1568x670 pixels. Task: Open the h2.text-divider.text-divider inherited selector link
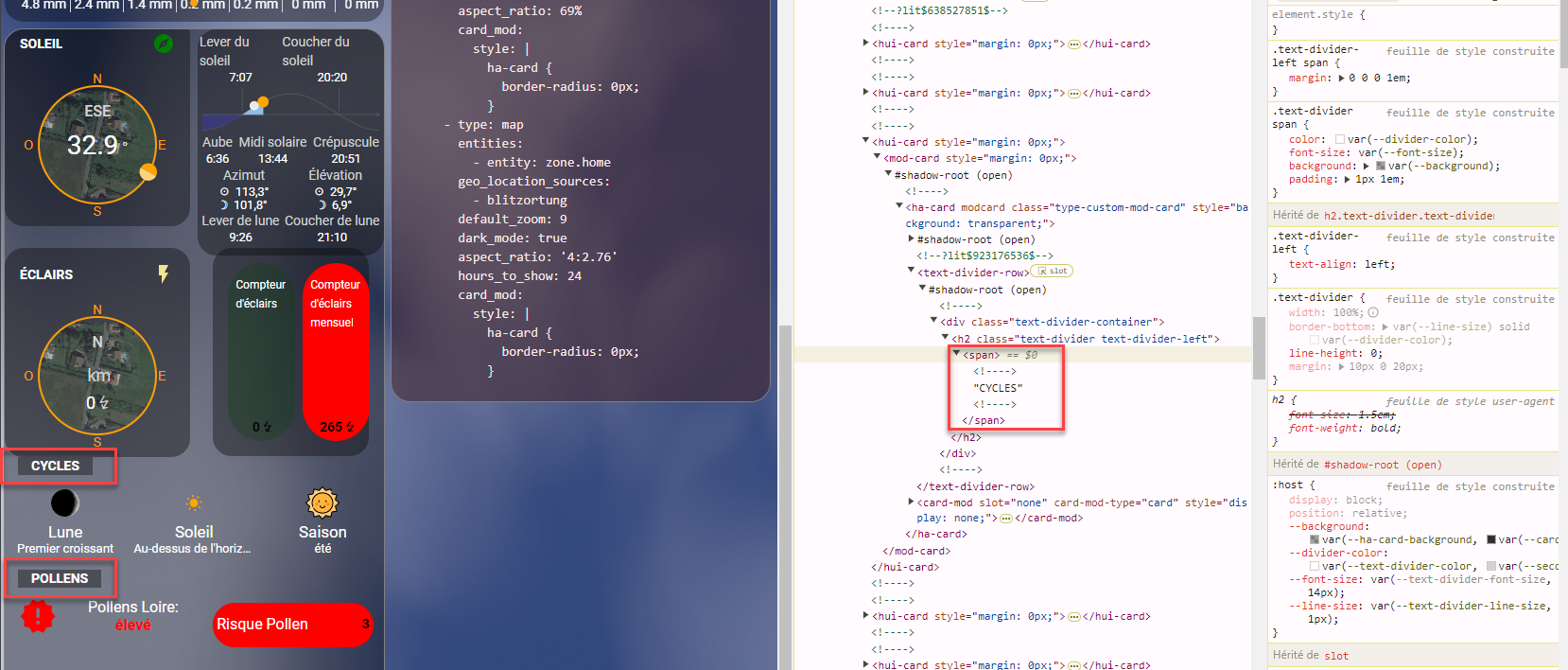click(x=1408, y=216)
